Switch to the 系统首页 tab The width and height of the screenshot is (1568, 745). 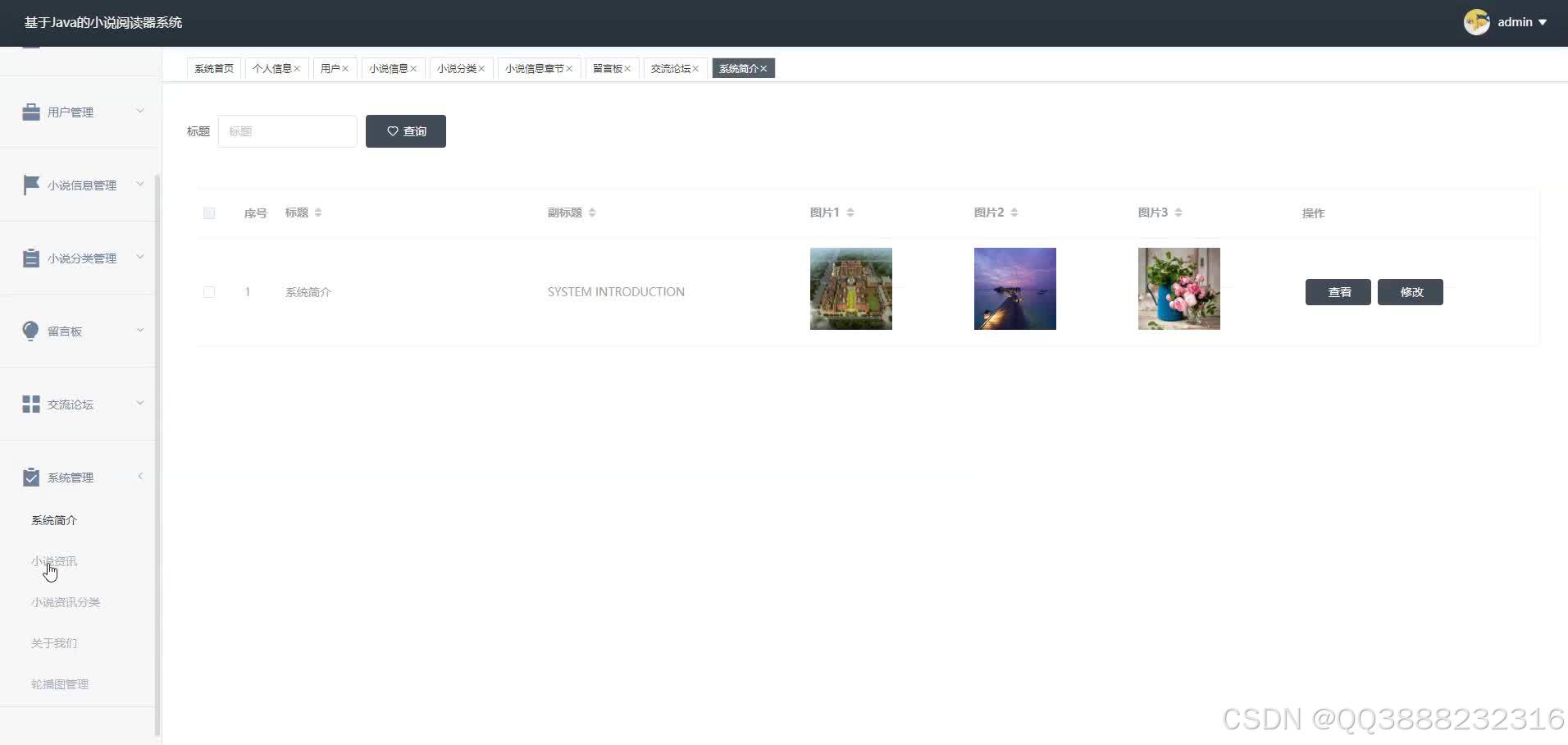click(214, 69)
